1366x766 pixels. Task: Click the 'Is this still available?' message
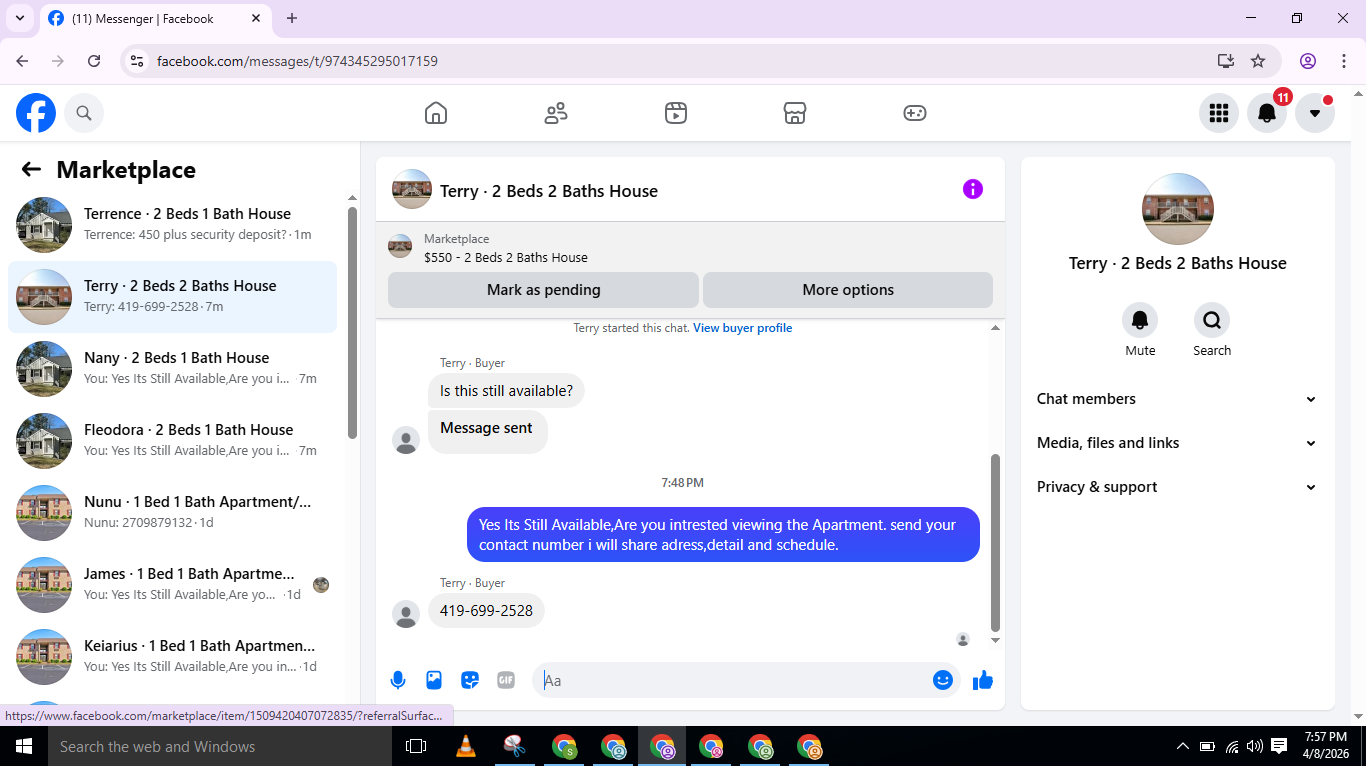tap(506, 391)
